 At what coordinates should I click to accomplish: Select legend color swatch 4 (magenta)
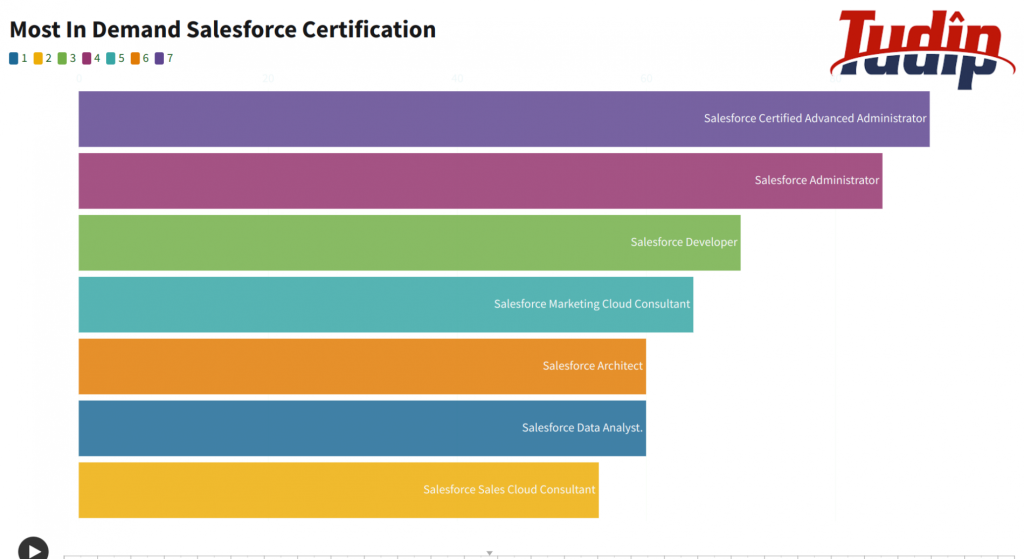coord(87,59)
